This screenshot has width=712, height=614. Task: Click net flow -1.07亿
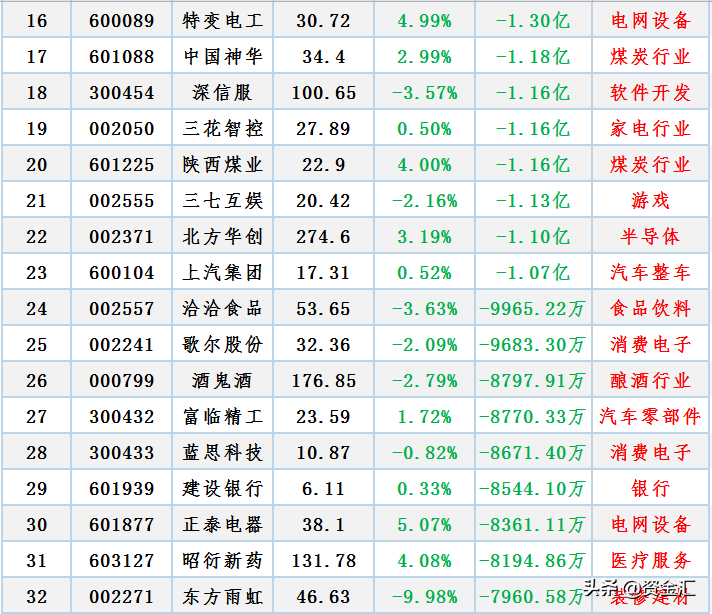pos(533,273)
